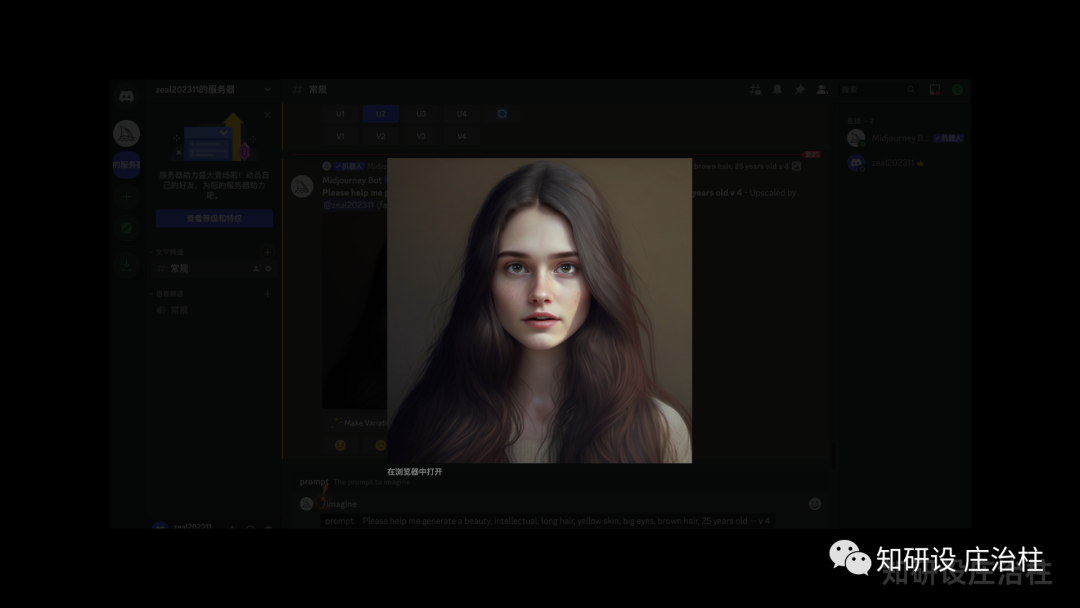The width and height of the screenshot is (1080, 608).
Task: Click the U1 upscale button
Action: click(340, 114)
